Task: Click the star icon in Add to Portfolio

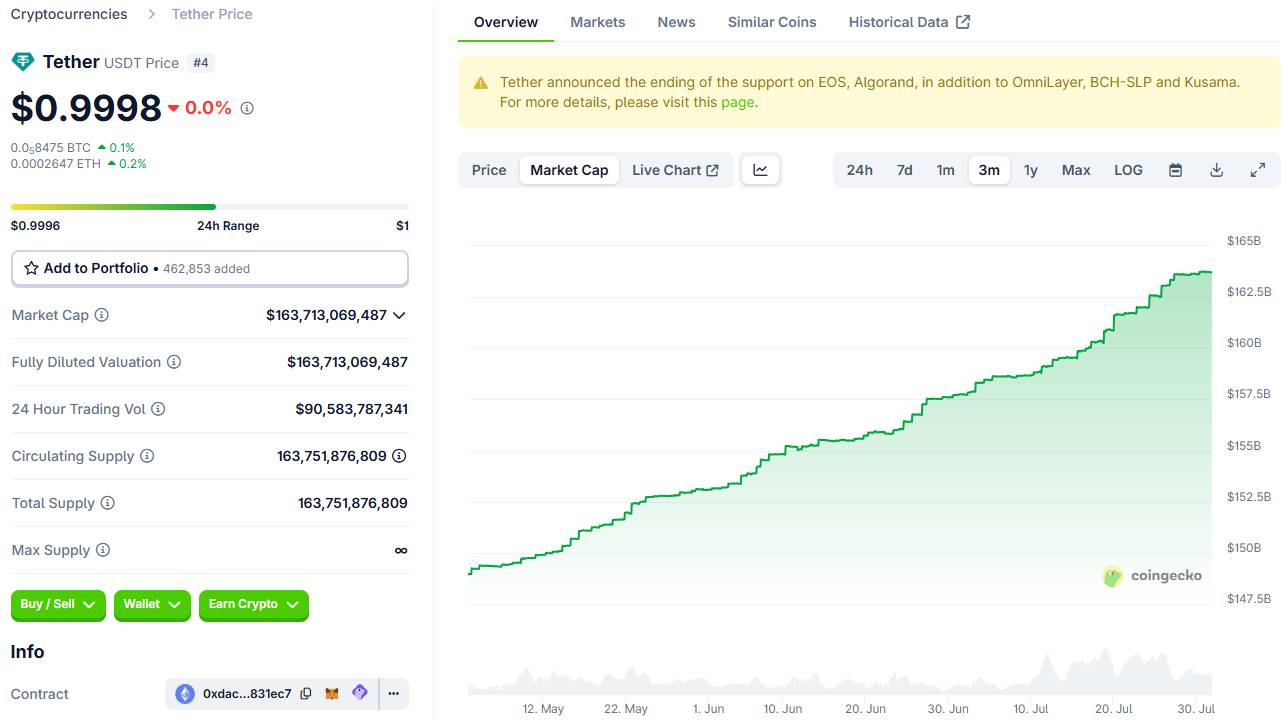Action: [x=31, y=268]
